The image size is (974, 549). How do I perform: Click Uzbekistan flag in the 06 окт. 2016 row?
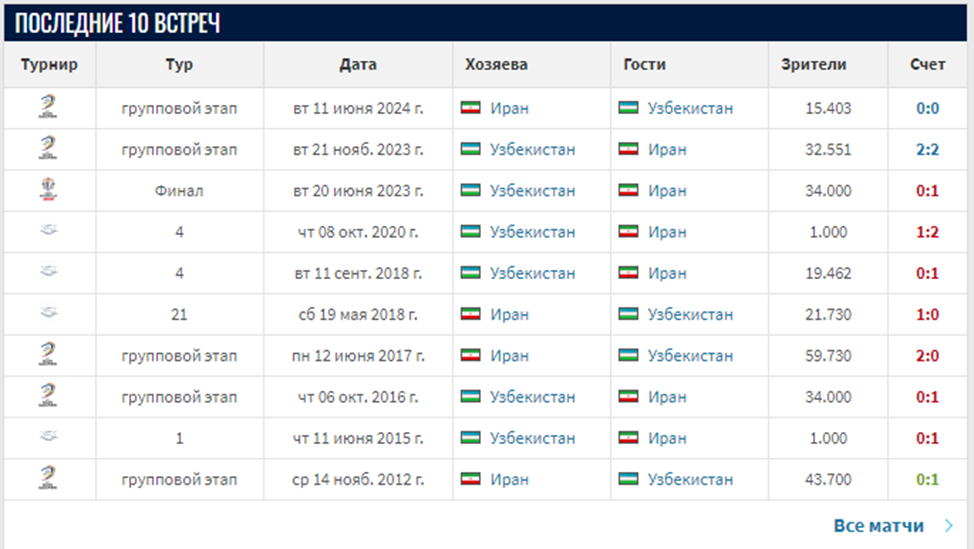click(470, 397)
